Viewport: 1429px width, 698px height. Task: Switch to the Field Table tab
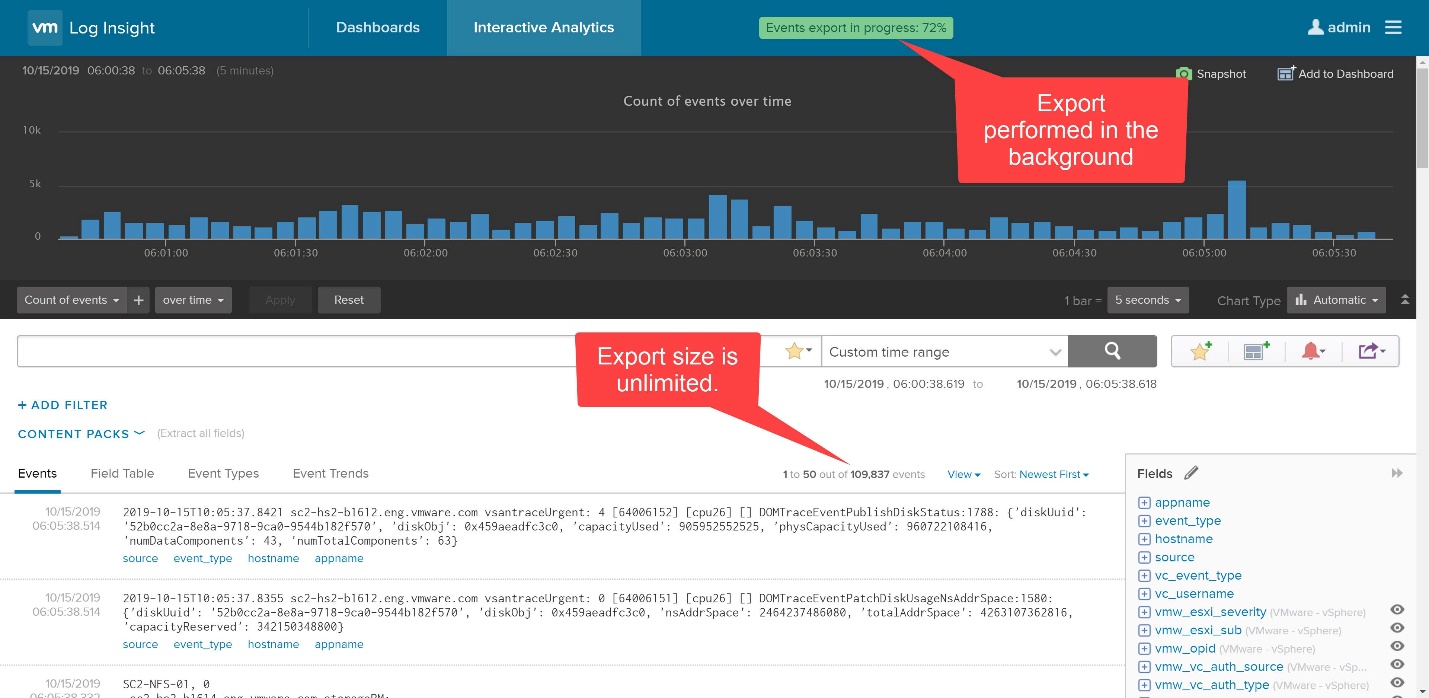coord(123,474)
